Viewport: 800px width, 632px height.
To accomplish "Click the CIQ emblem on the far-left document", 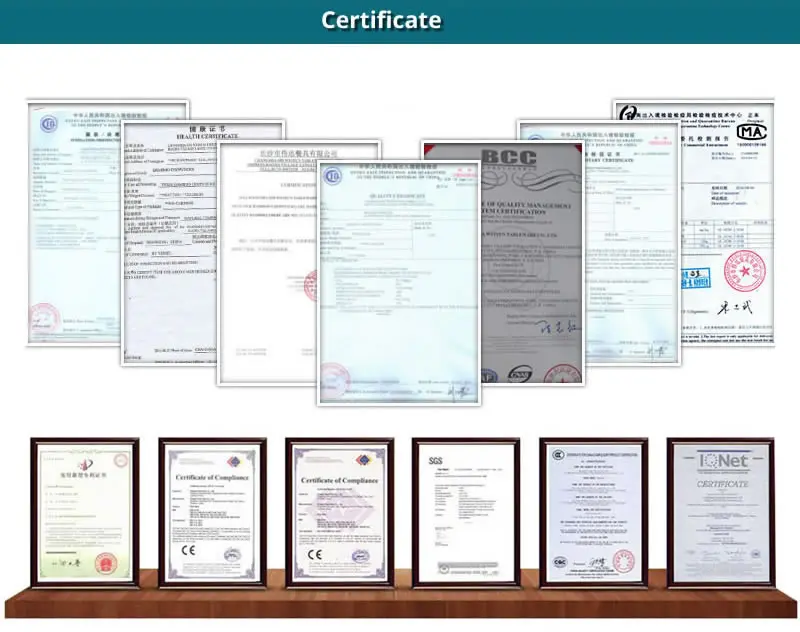I will (x=48, y=124).
